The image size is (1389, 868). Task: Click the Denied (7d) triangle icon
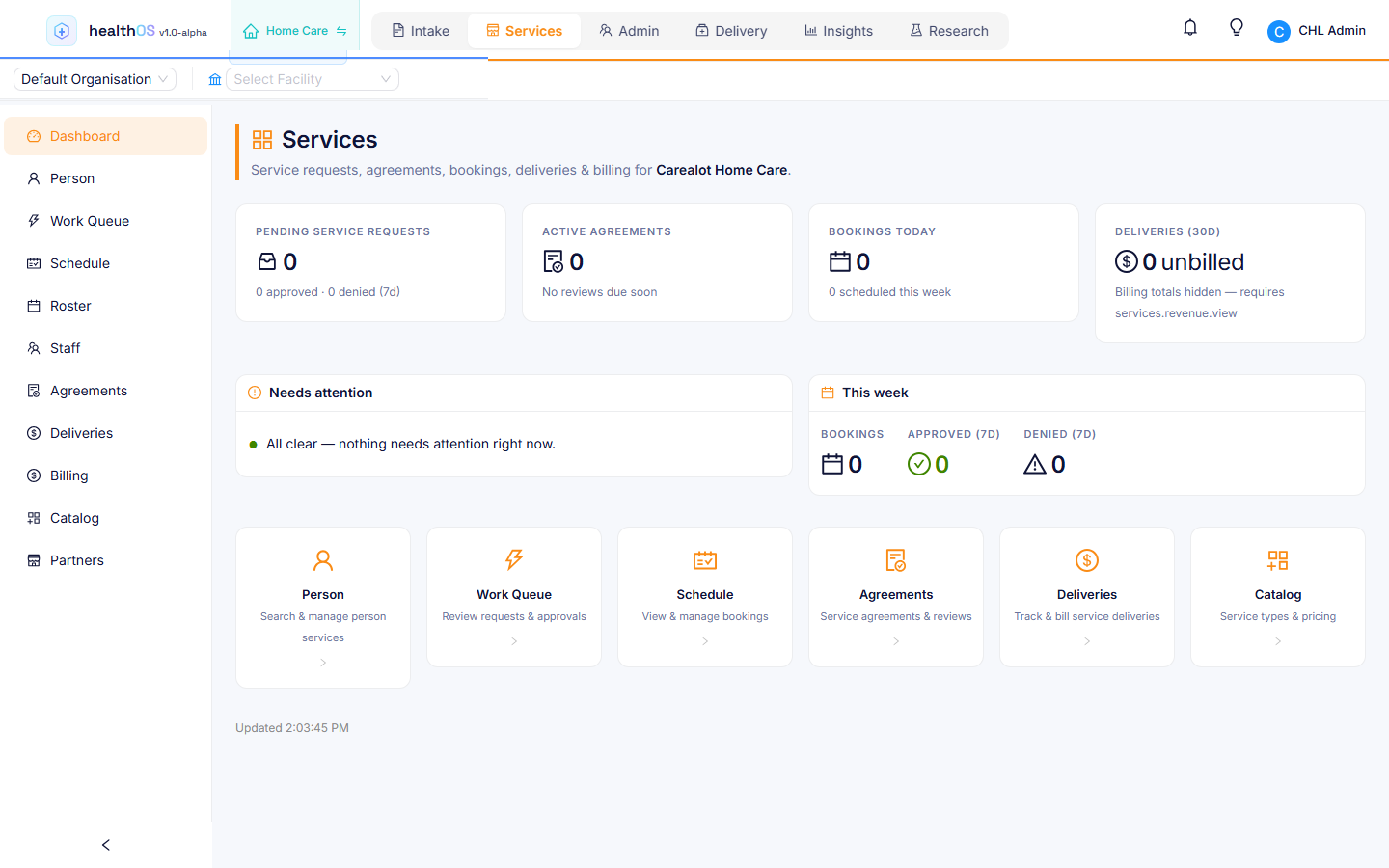(1035, 464)
